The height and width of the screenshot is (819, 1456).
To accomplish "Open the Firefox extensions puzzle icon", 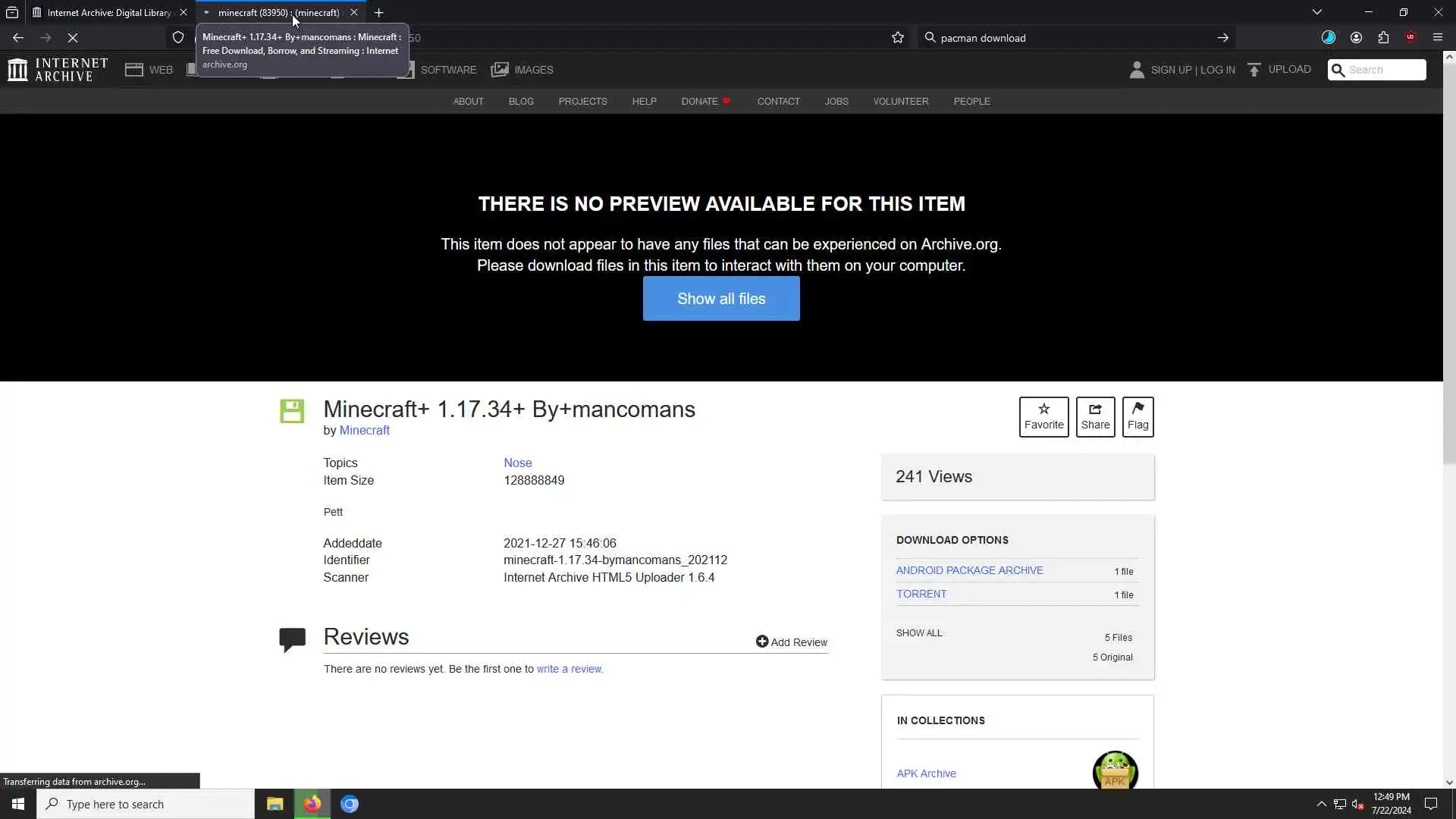I will 1383,38.
